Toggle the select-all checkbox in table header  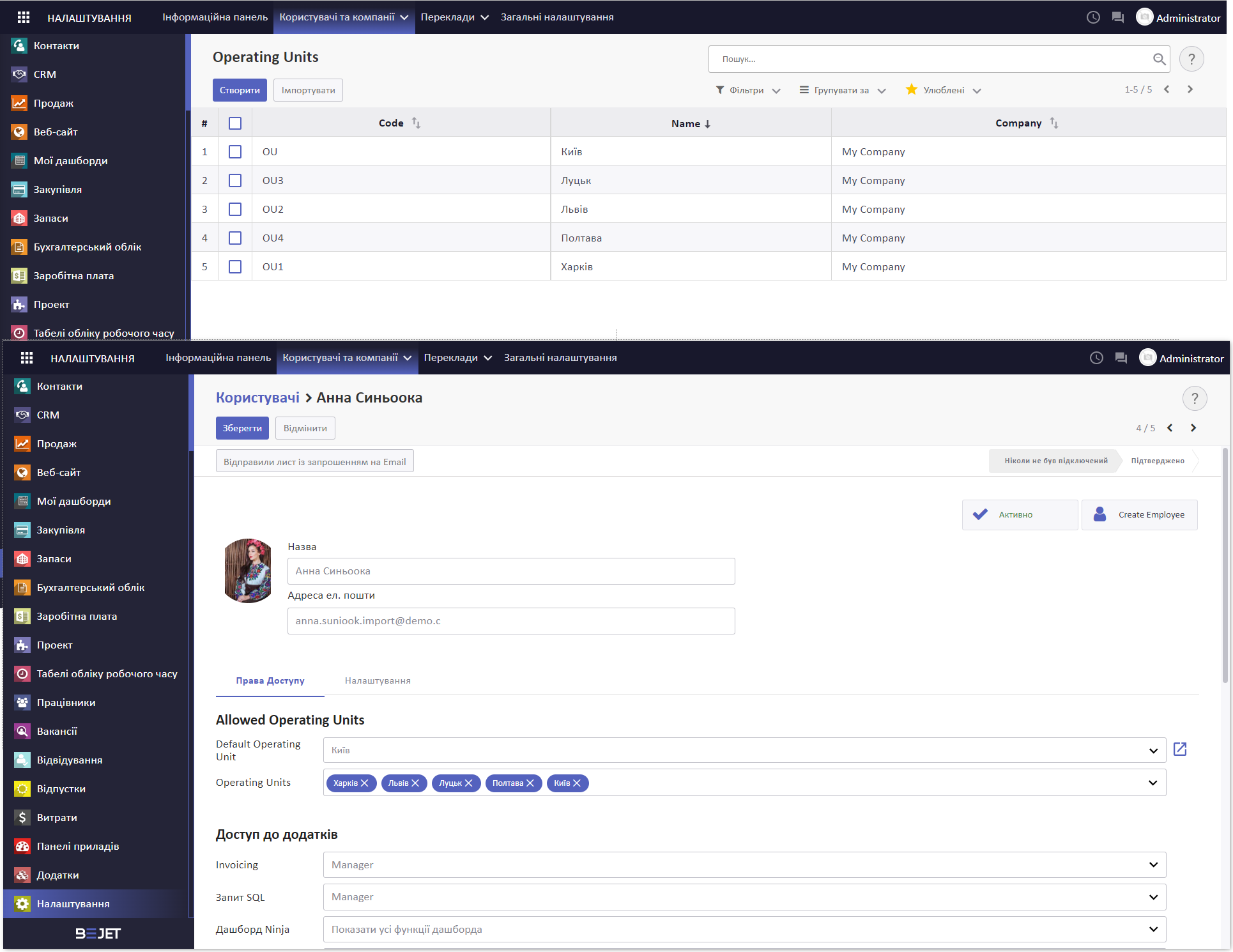235,123
